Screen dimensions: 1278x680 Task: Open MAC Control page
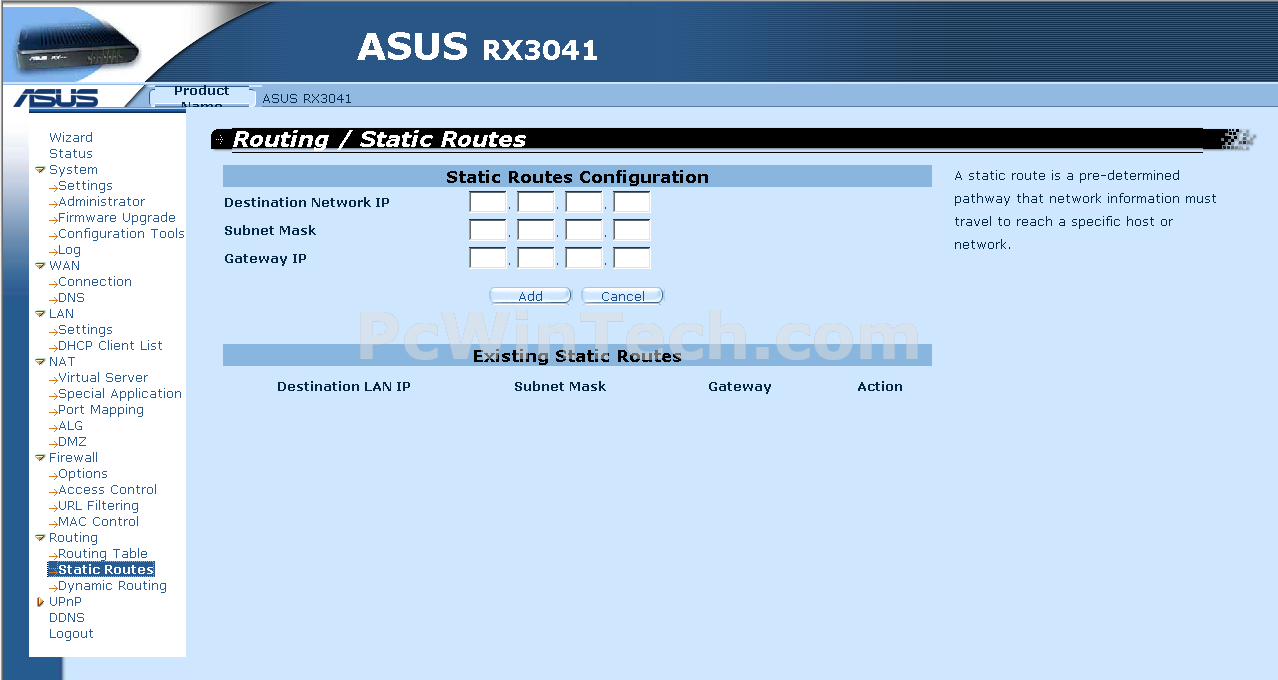(x=98, y=522)
